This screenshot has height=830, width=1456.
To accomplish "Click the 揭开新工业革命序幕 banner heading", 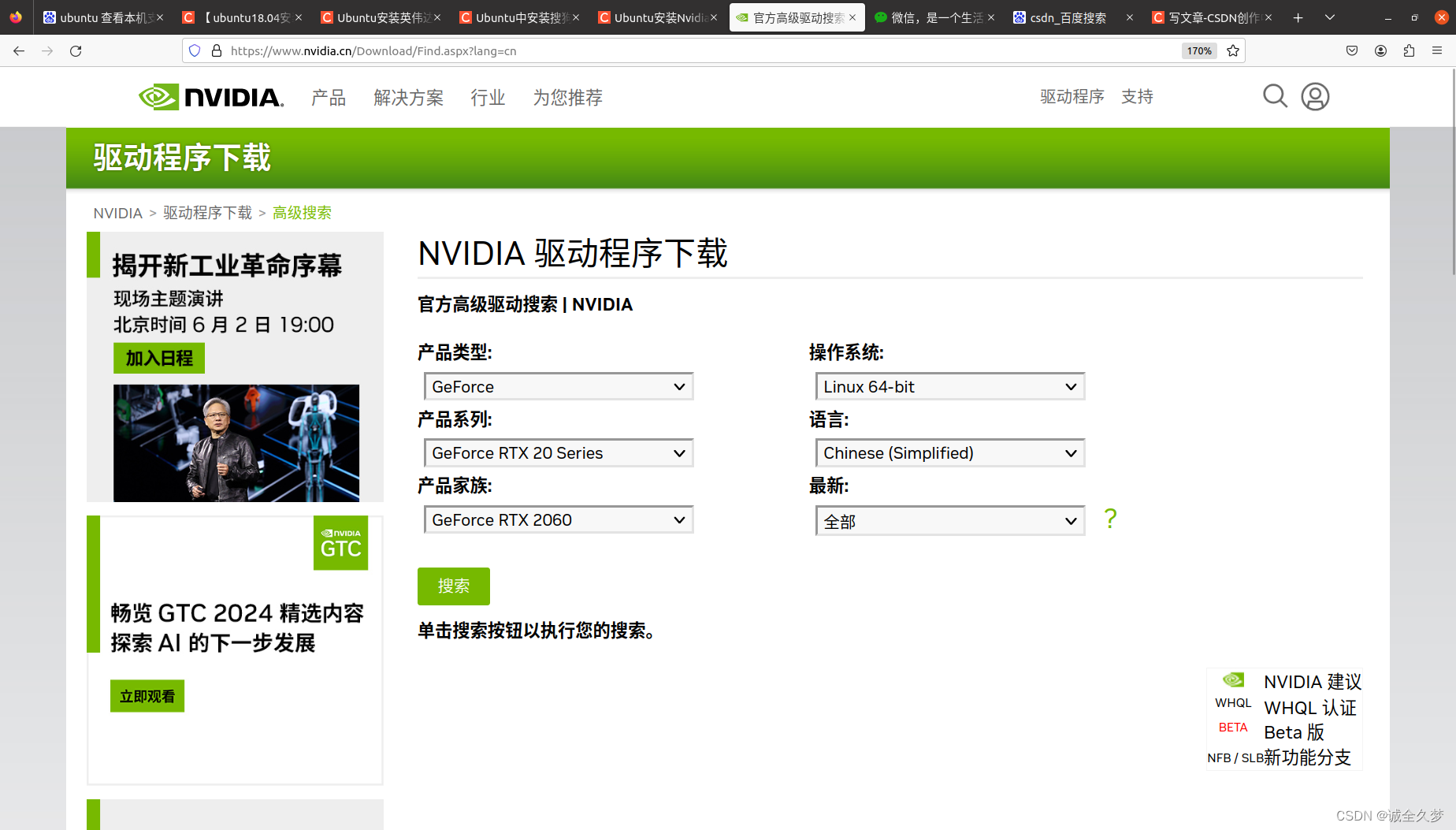I will pos(227,266).
